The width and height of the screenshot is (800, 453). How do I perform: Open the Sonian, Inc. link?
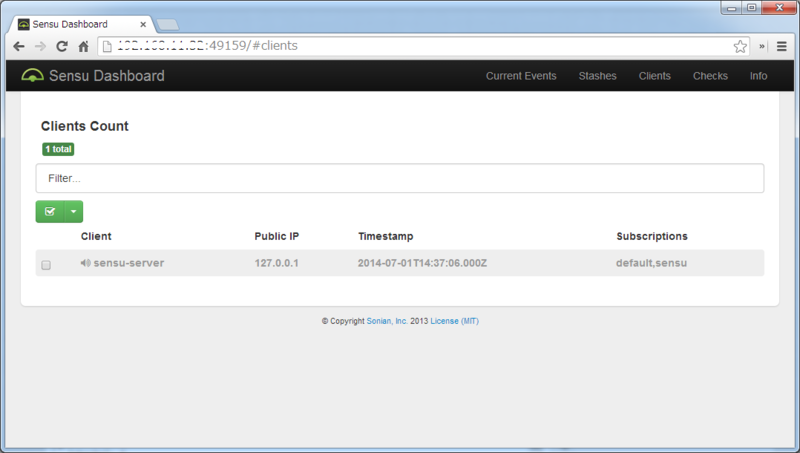[387, 321]
